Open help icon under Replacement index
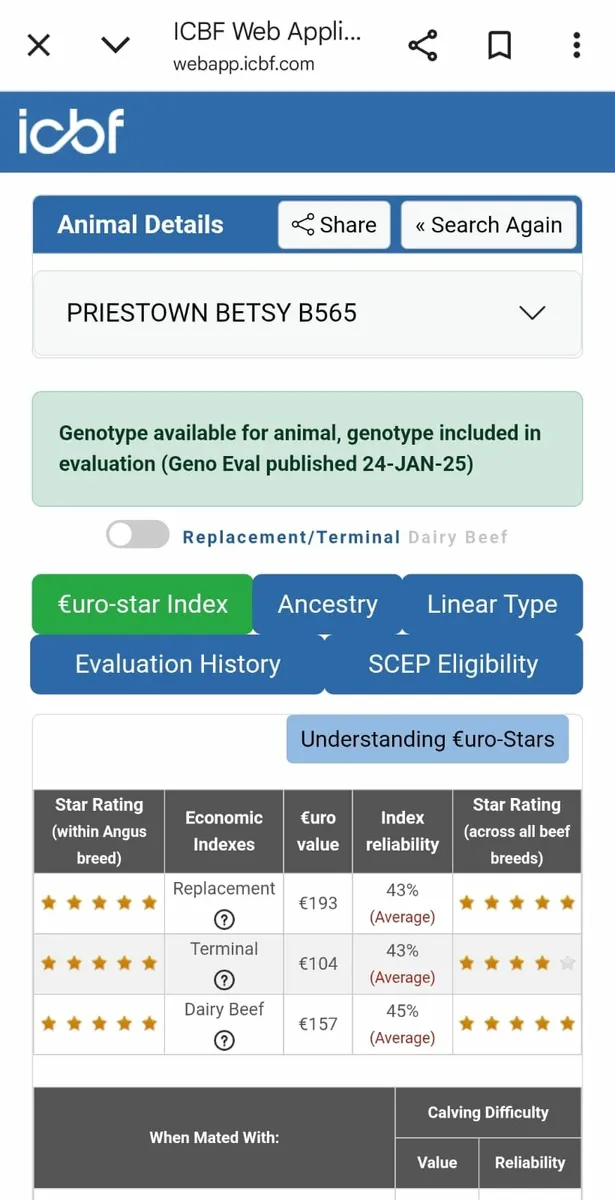The image size is (615, 1200). [x=224, y=920]
